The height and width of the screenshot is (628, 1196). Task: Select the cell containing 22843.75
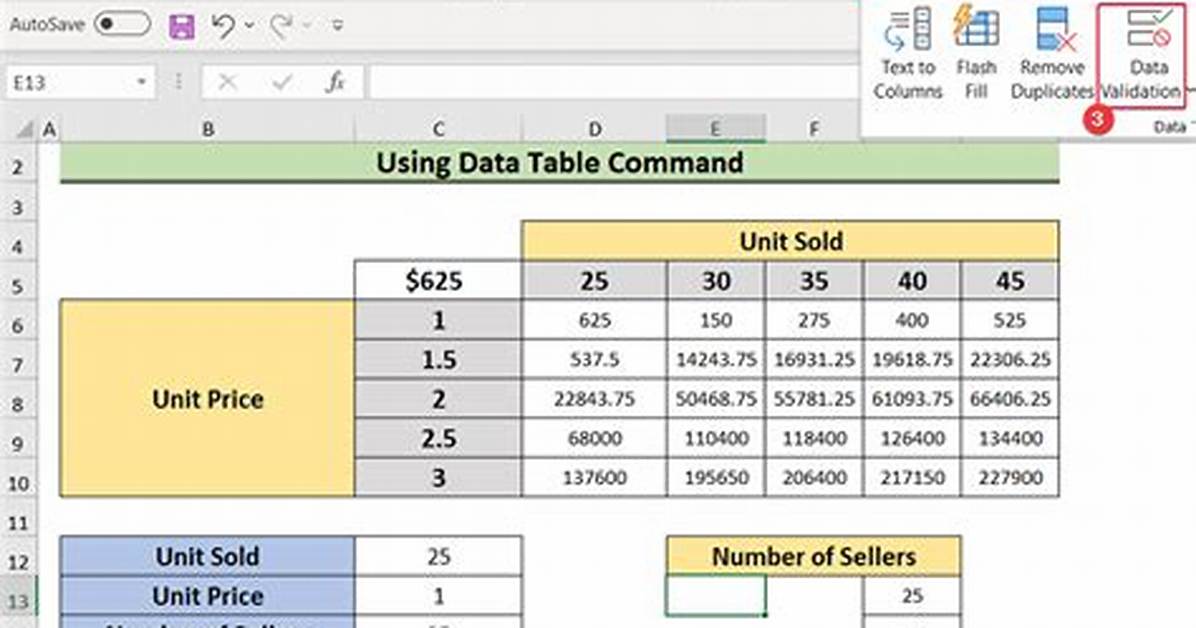pos(594,398)
